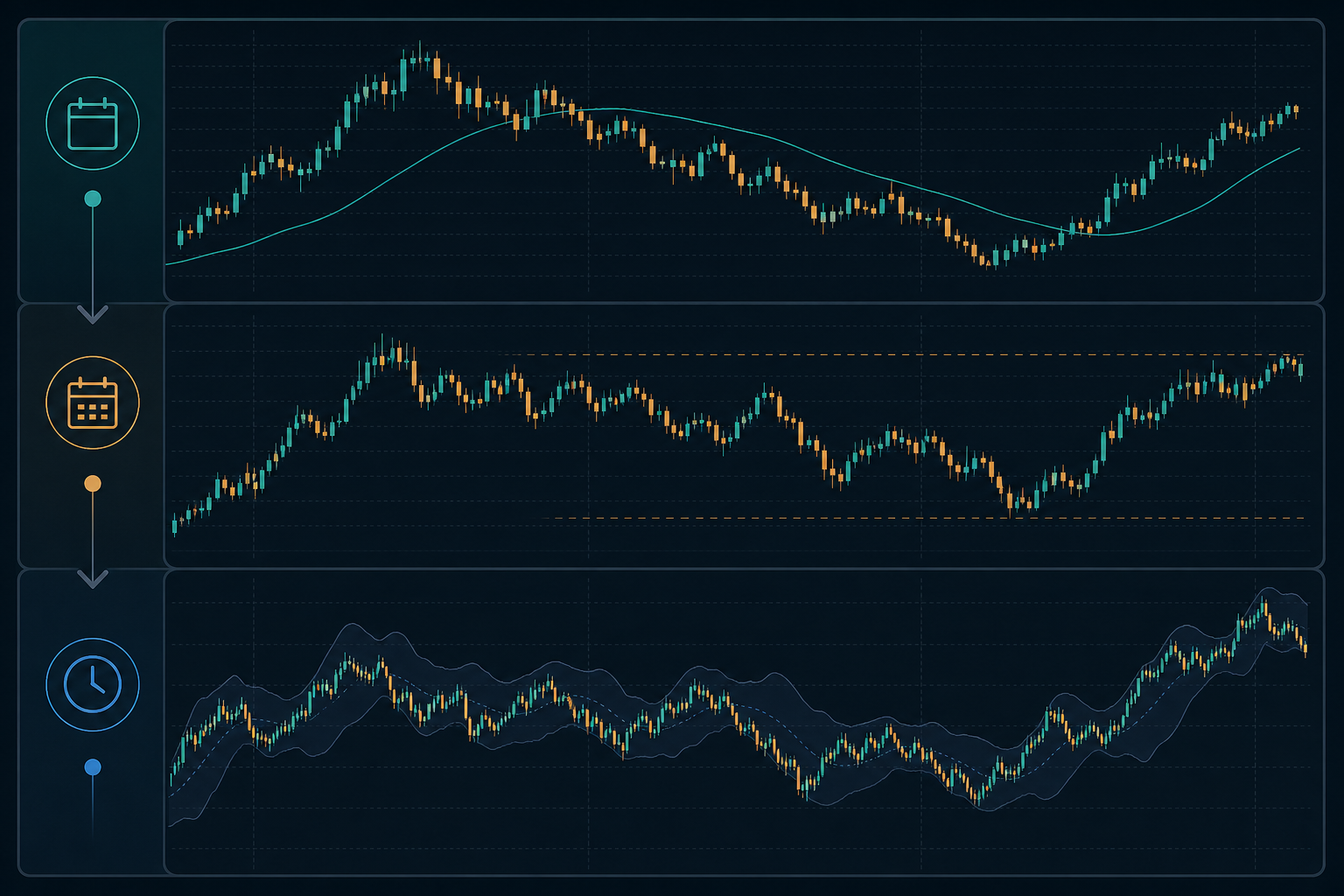The height and width of the screenshot is (896, 1344).
Task: Click the chevron arrow above the blue clock icon
Action: (x=93, y=578)
